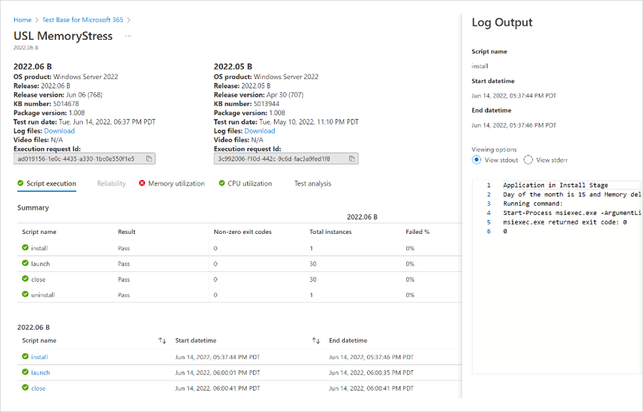Download log files for 2022.05 B
This screenshot has height=412, width=643.
pos(260,131)
